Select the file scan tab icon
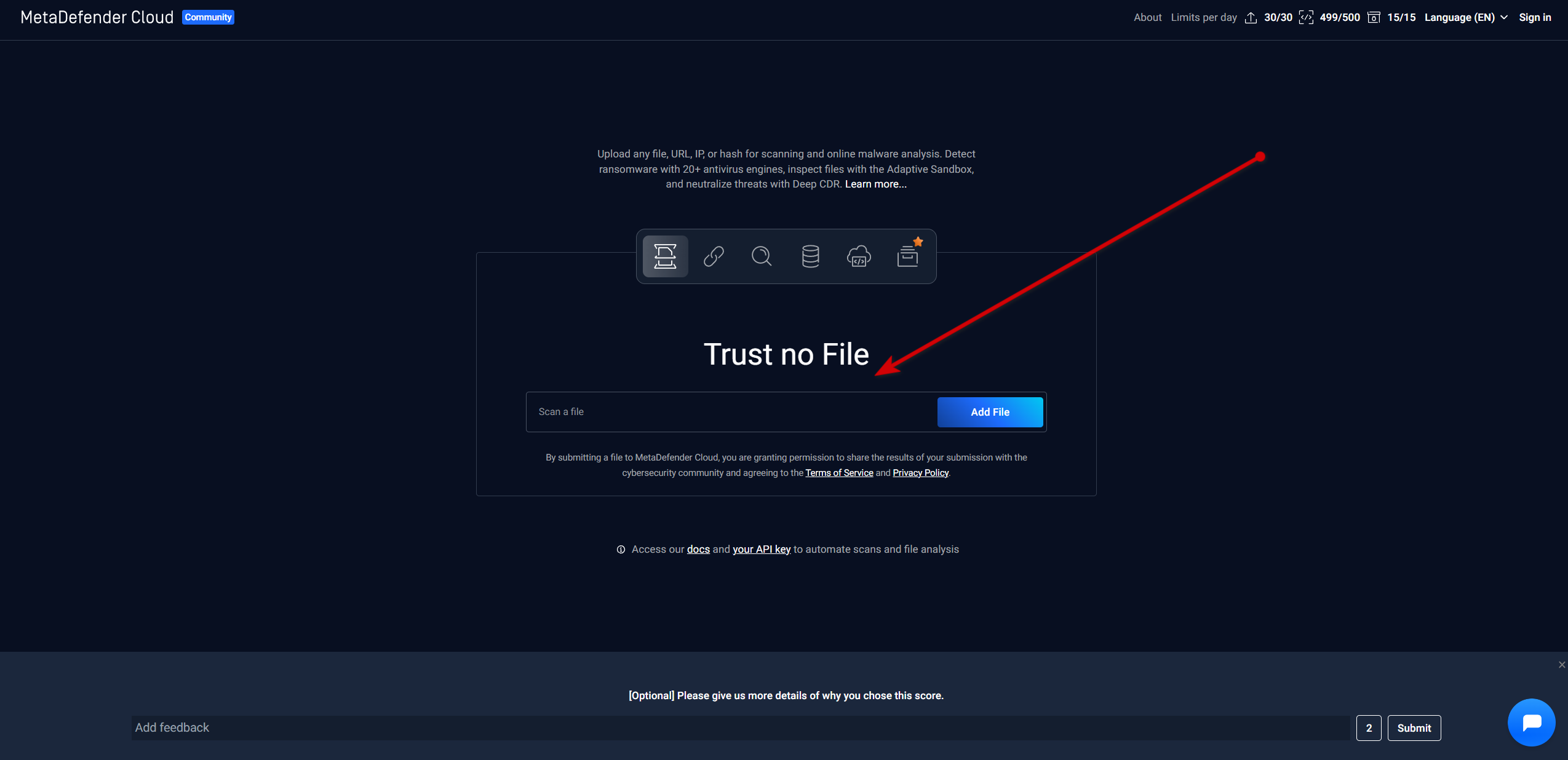Screen dimensions: 1568x760 665,256
